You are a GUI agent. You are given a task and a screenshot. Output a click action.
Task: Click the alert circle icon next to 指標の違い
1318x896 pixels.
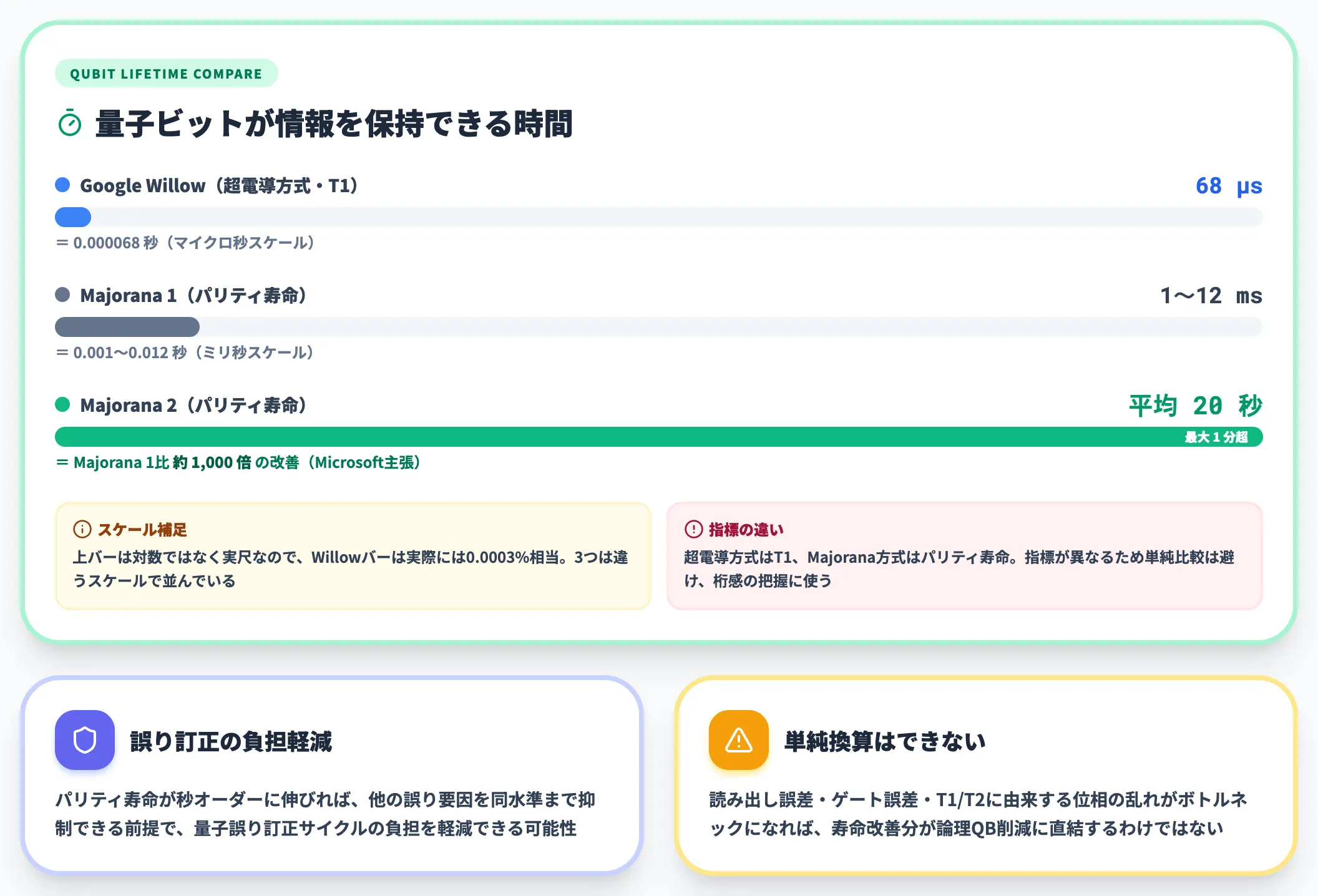click(693, 529)
